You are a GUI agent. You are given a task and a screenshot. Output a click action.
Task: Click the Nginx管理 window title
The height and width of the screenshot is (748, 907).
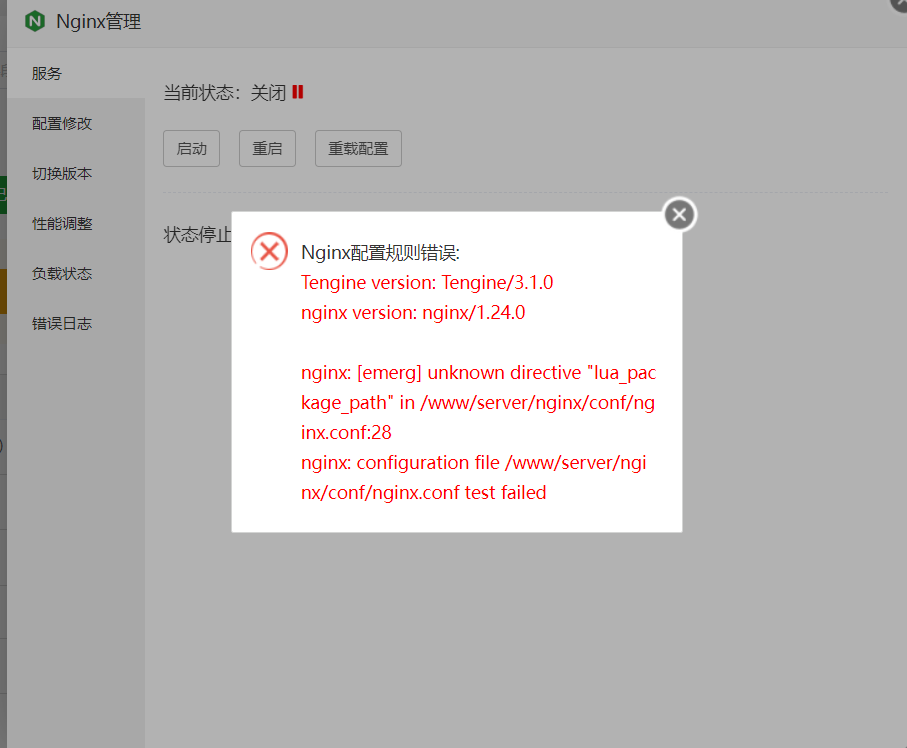[x=98, y=21]
